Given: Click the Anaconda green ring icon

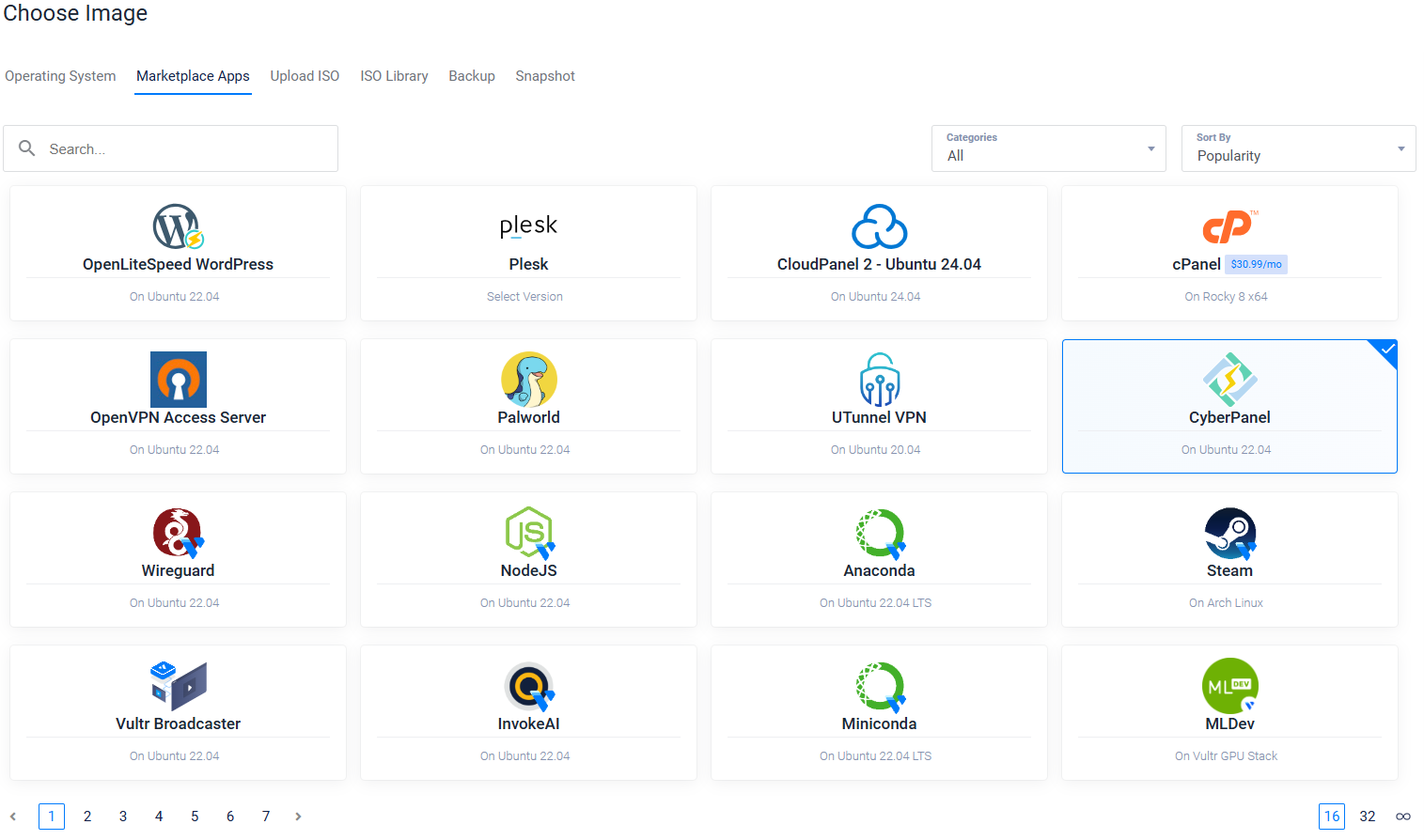Looking at the screenshot, I should click(880, 533).
